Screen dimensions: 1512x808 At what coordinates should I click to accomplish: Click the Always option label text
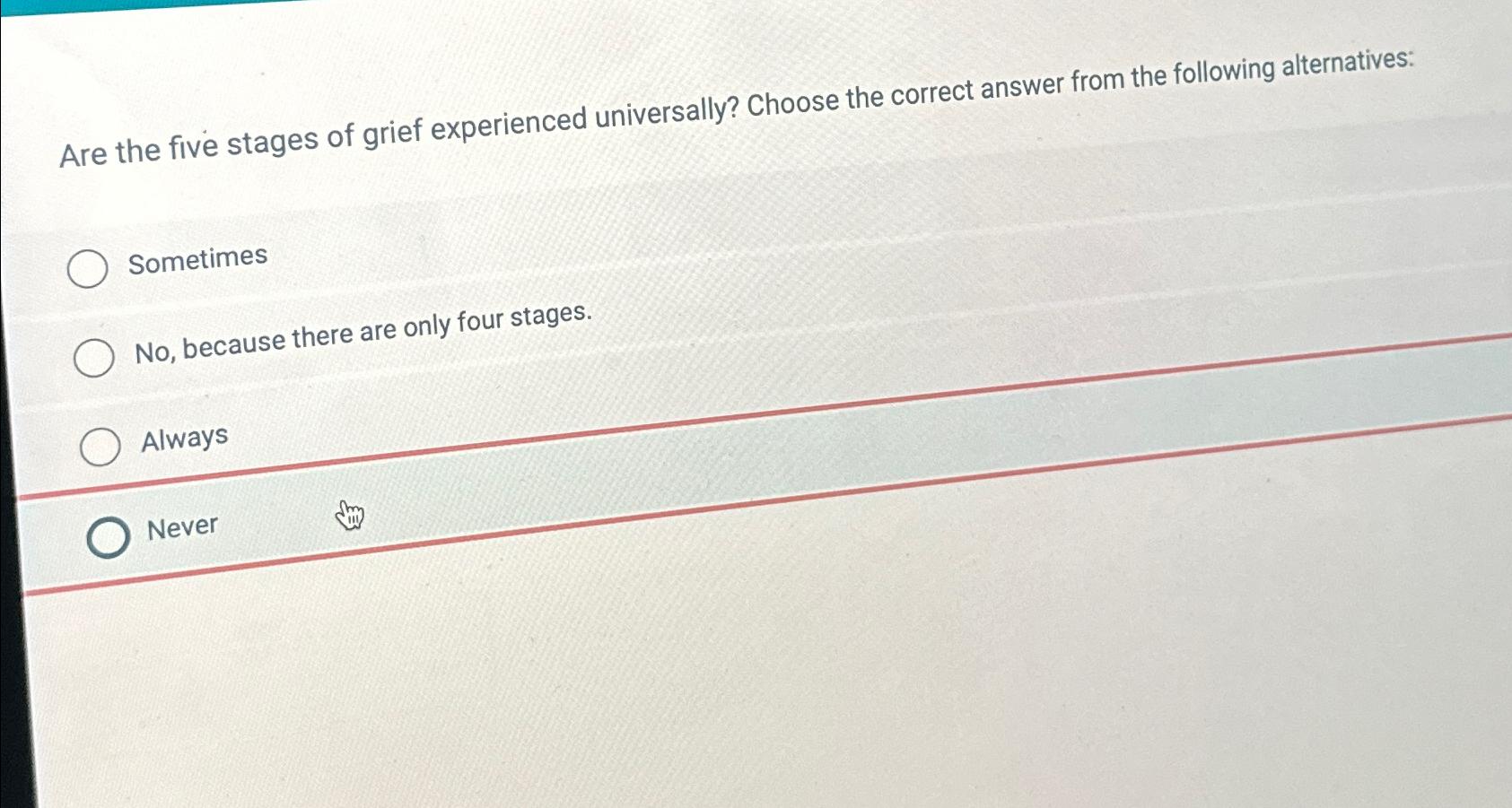(x=184, y=437)
